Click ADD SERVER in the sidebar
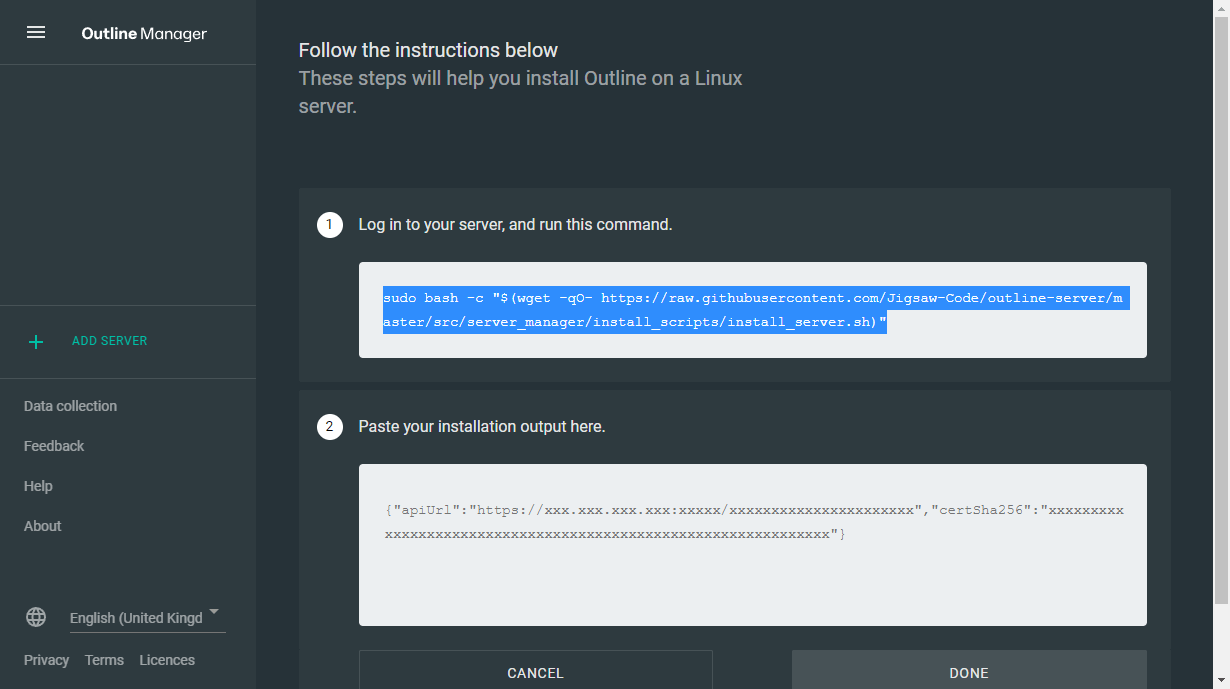Image resolution: width=1230 pixels, height=689 pixels. (x=110, y=341)
